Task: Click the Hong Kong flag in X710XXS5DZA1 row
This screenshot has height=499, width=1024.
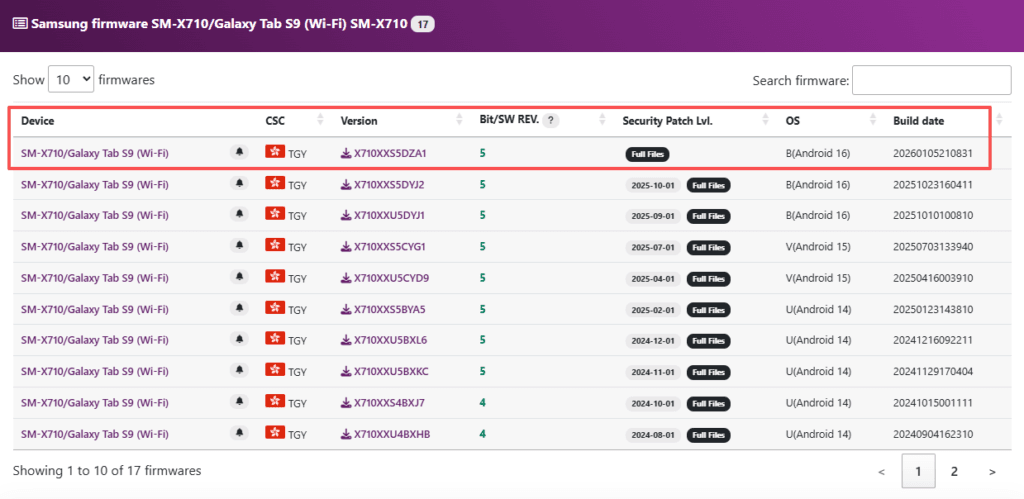Action: pos(275,152)
